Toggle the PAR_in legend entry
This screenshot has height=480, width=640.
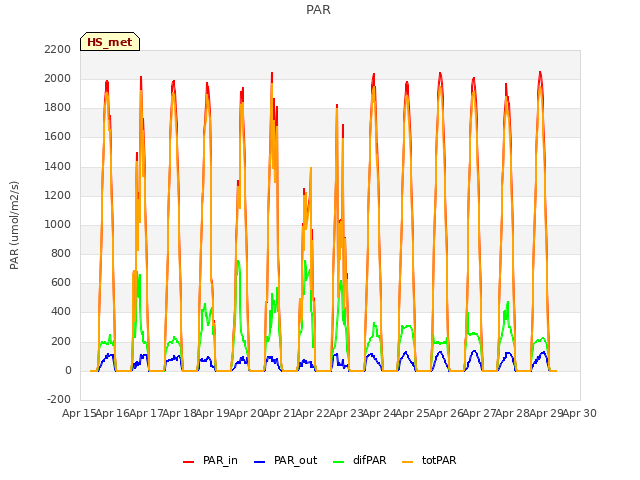[210, 460]
